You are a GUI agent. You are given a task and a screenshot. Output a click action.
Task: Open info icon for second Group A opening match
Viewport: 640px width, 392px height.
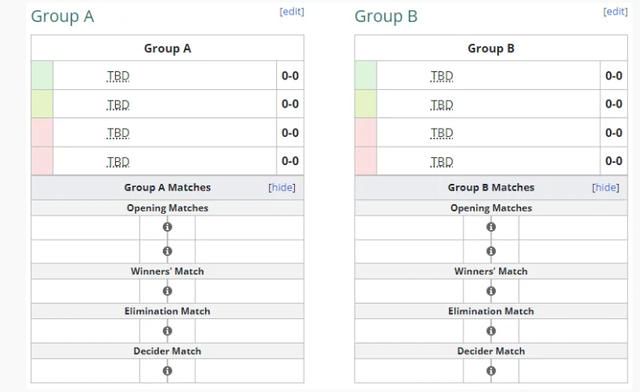(167, 251)
